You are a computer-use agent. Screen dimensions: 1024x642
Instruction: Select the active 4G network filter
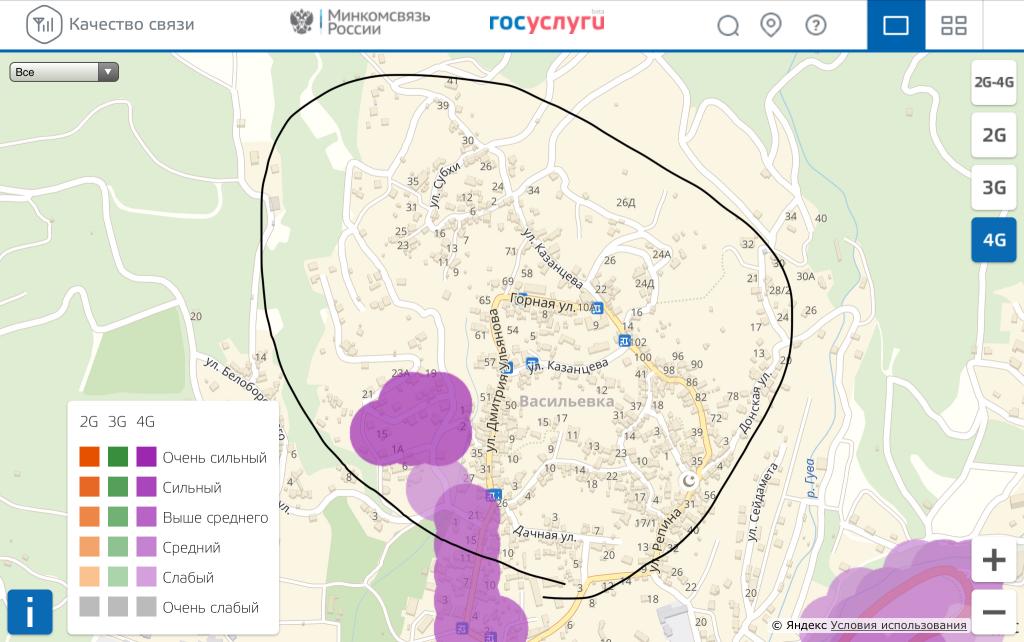[993, 240]
